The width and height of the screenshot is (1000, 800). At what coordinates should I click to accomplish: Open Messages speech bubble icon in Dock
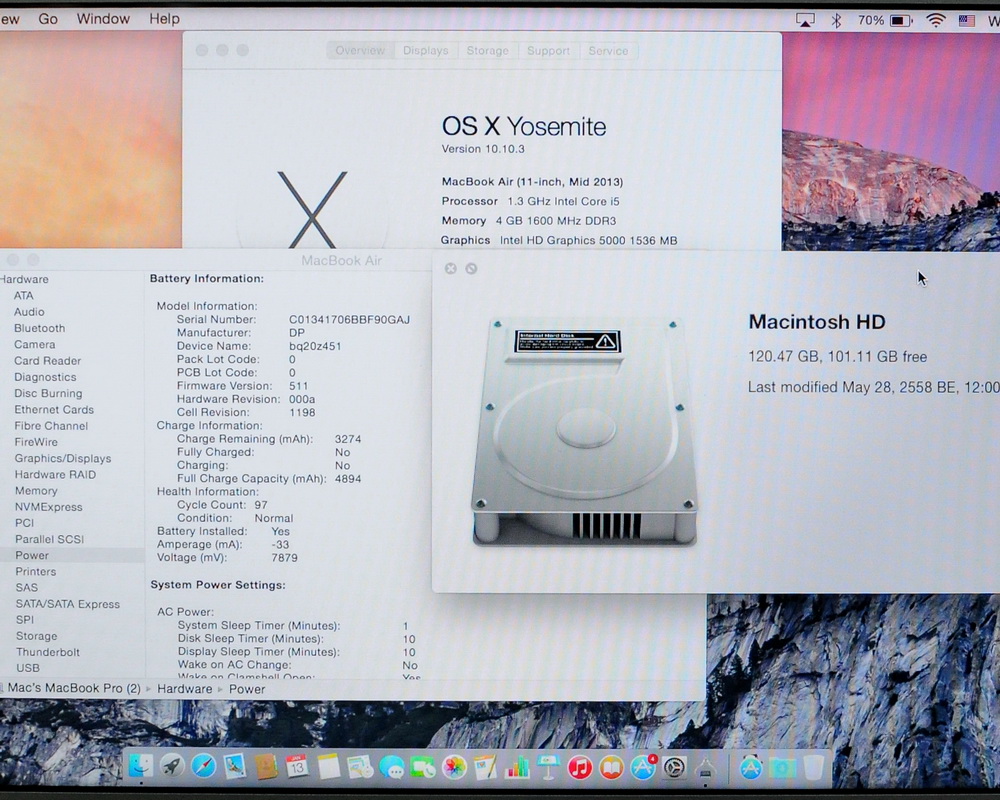coord(392,767)
